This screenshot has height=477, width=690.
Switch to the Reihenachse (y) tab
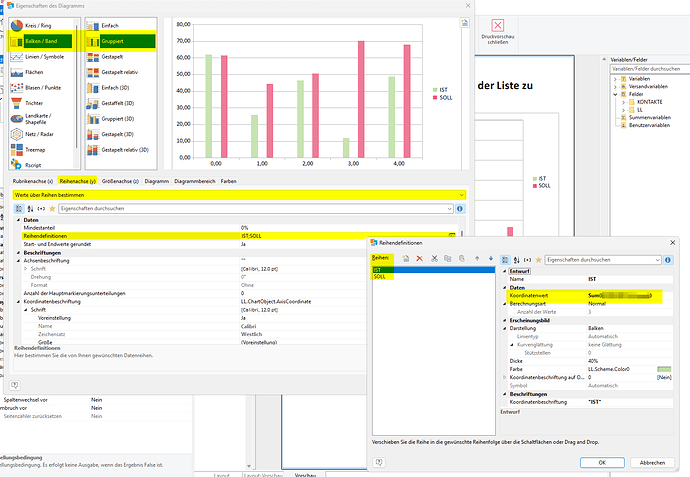pos(77,181)
